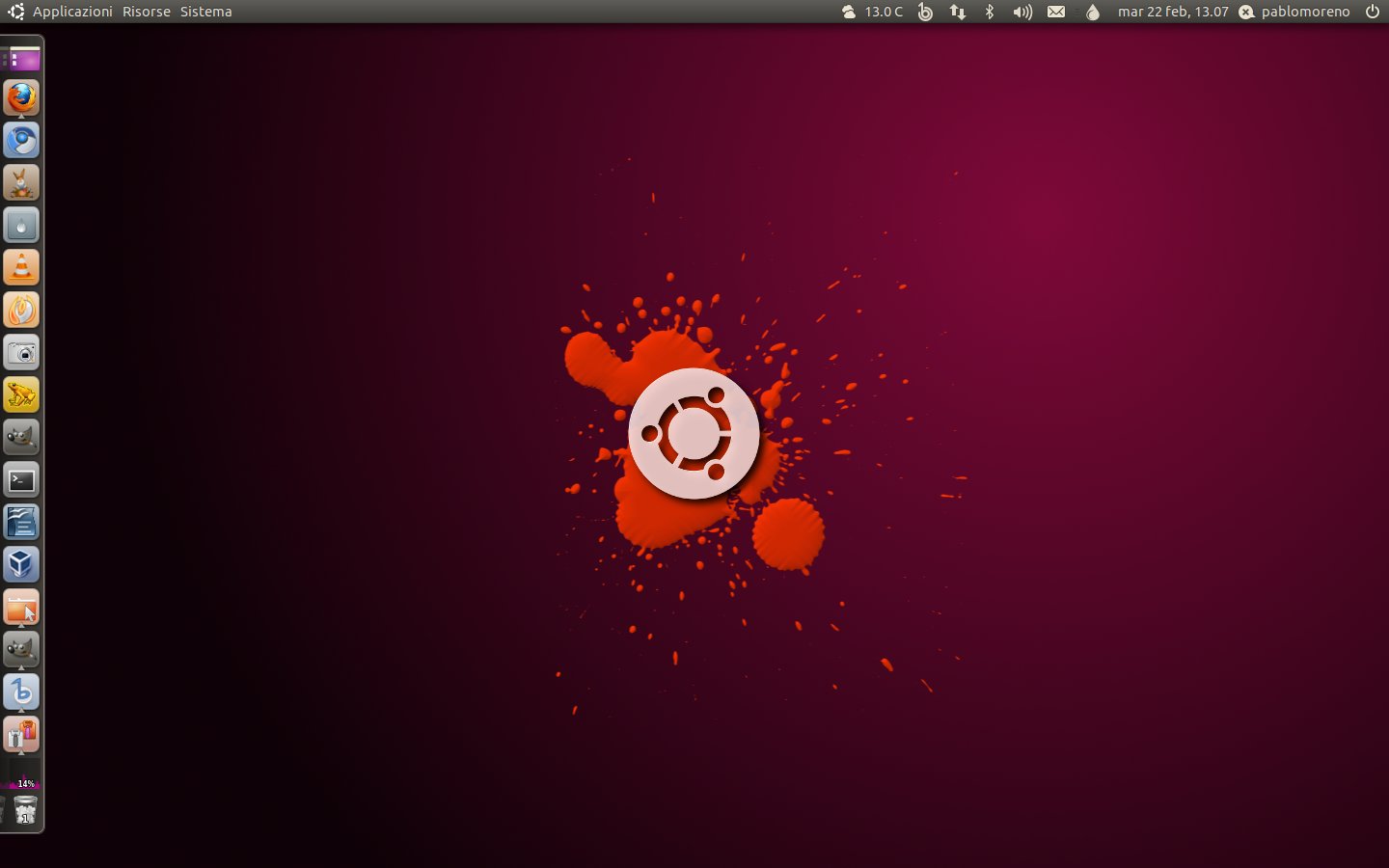Open the orange file manager folder icon
The height and width of the screenshot is (868, 1389).
[21, 608]
